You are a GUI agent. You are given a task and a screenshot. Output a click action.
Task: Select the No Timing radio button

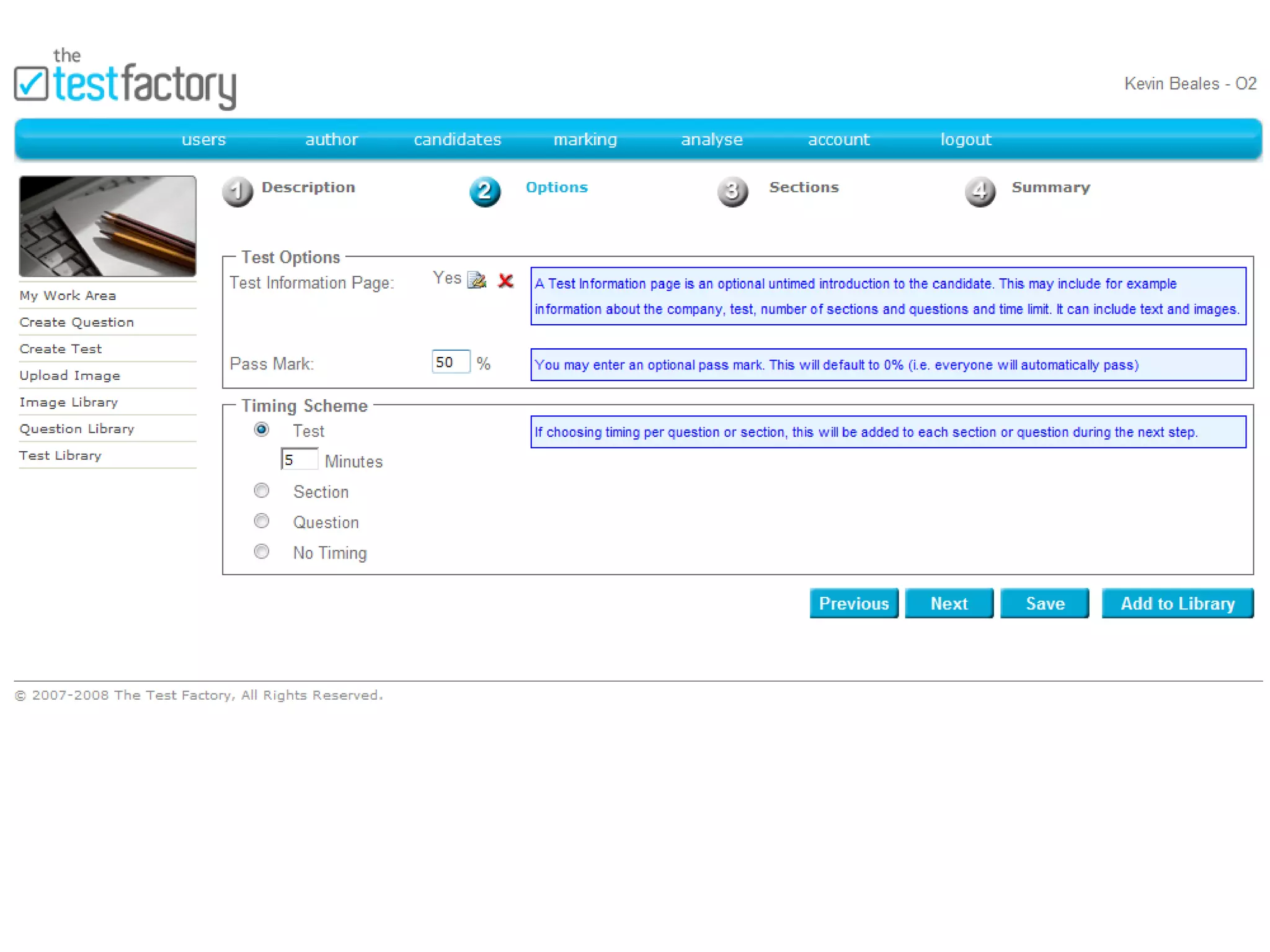point(262,551)
